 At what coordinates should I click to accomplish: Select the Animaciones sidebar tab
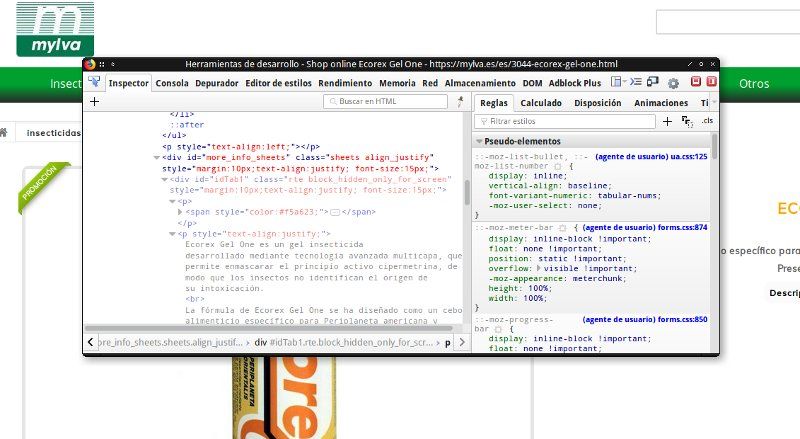click(661, 103)
